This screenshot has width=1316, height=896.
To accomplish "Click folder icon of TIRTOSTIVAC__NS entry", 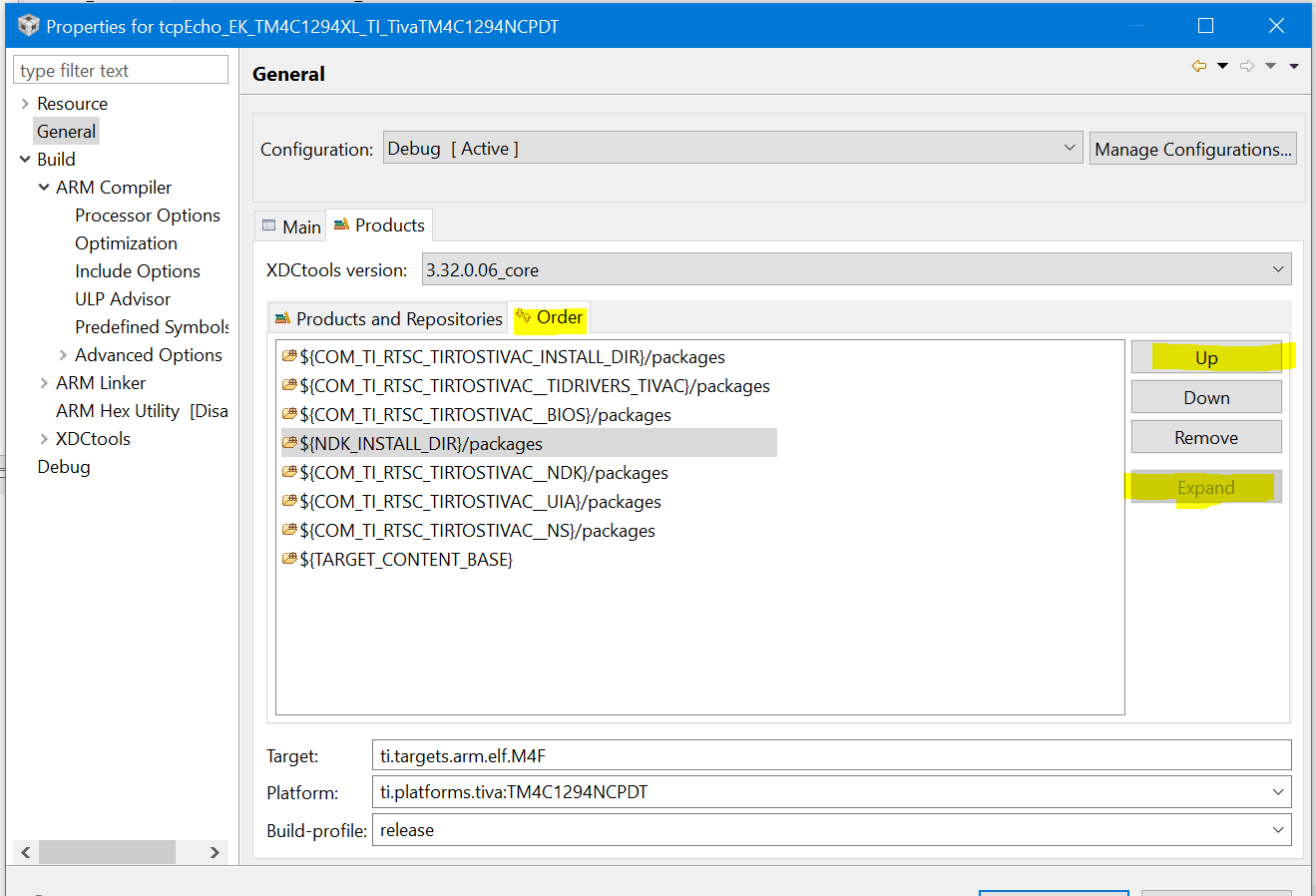I will pos(289,530).
